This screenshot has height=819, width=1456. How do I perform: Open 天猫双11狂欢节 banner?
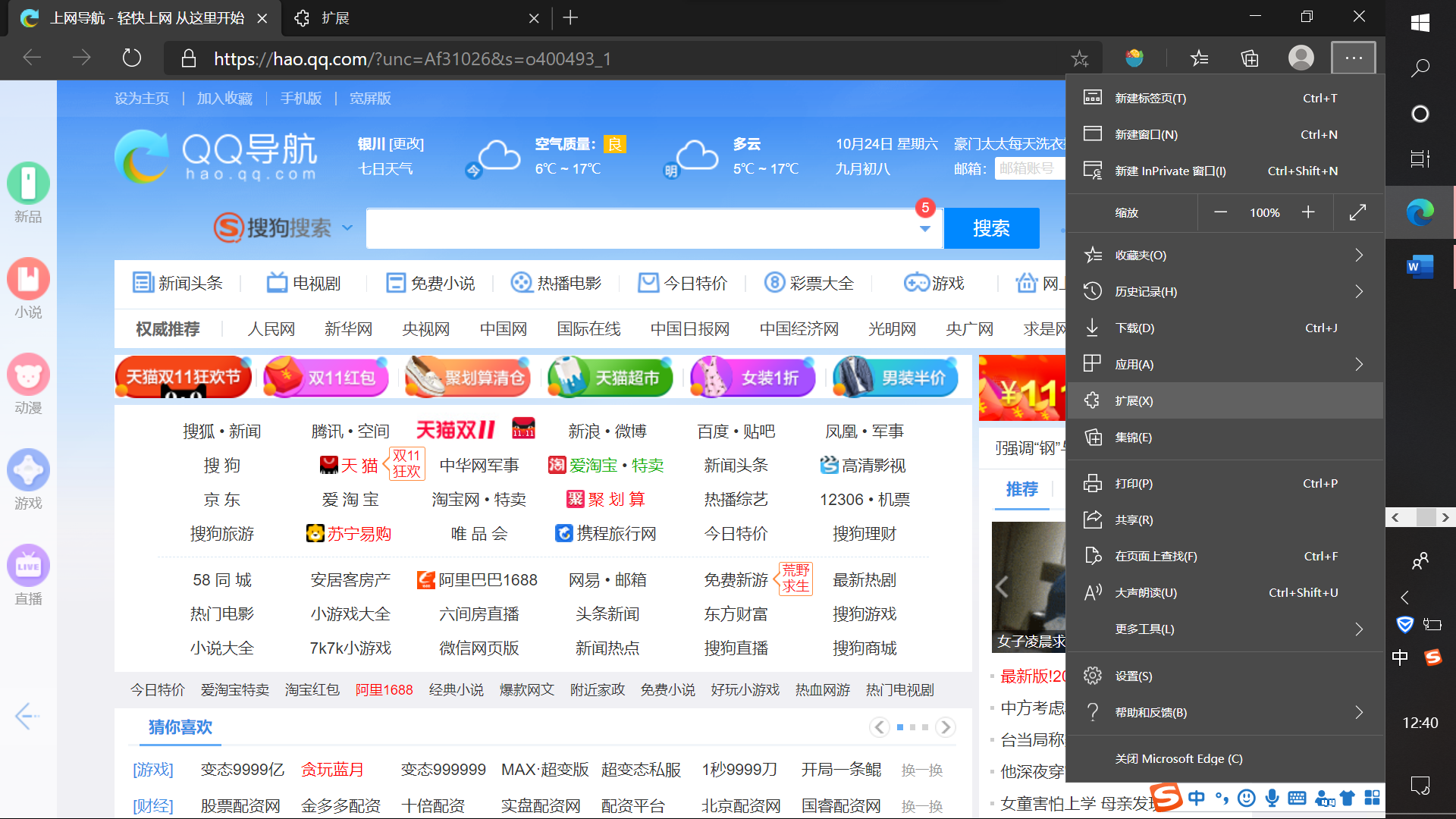pos(184,377)
